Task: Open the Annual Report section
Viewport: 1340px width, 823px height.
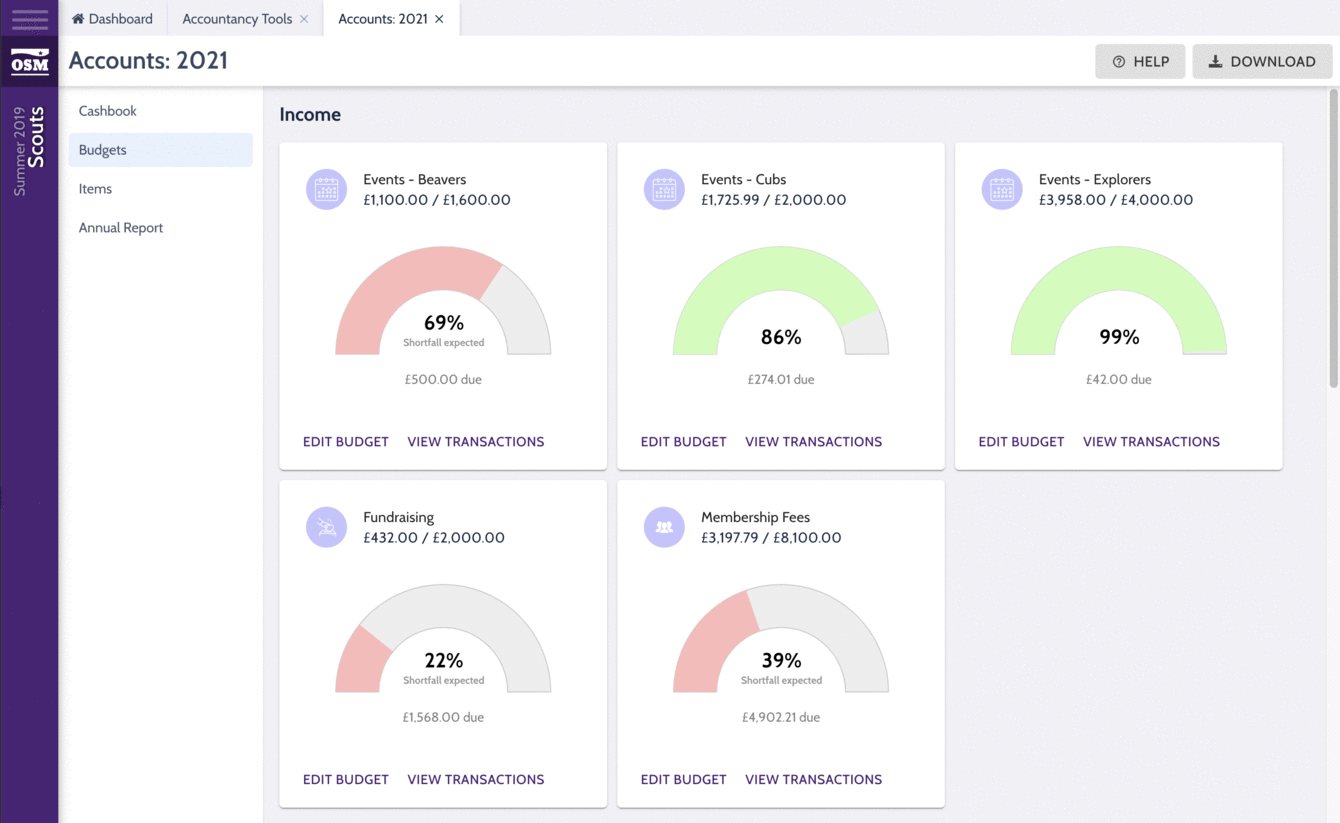Action: click(121, 228)
